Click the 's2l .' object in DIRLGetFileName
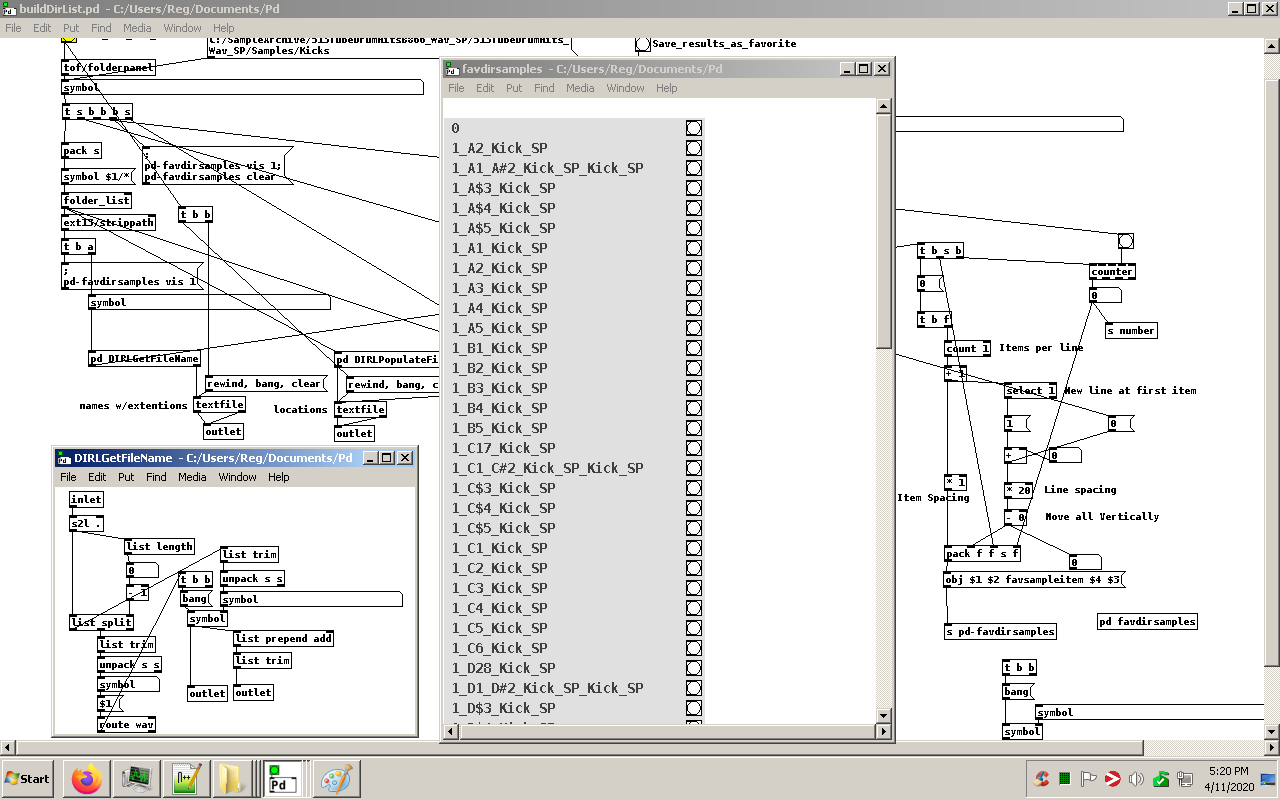Screen dimensions: 1280x800 [x=87, y=523]
